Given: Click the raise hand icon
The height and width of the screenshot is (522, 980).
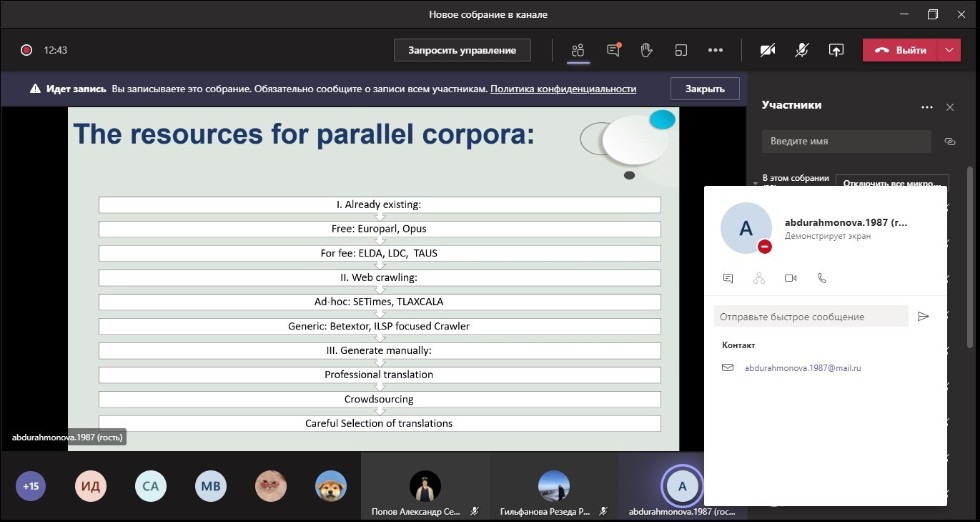Looking at the screenshot, I should tap(646, 50).
